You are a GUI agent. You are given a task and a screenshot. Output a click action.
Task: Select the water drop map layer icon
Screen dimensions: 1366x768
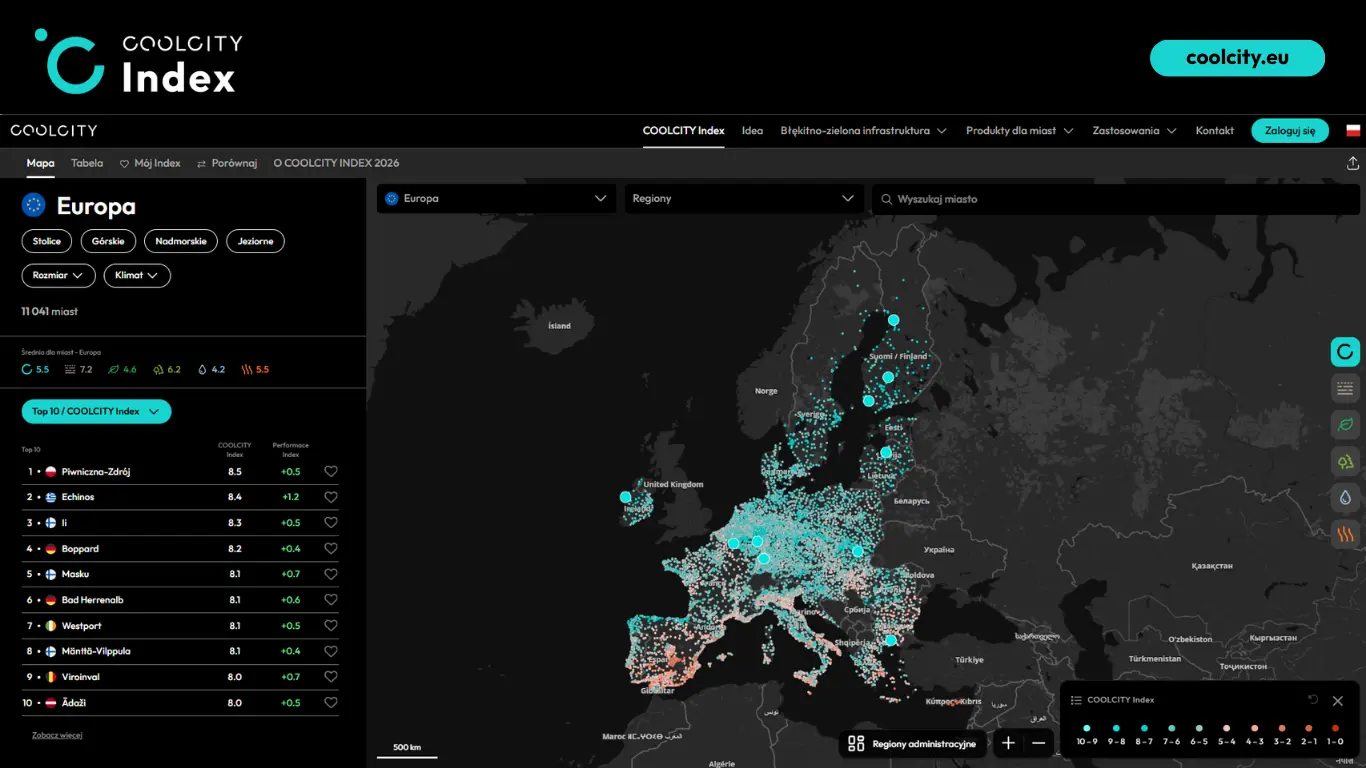1345,498
